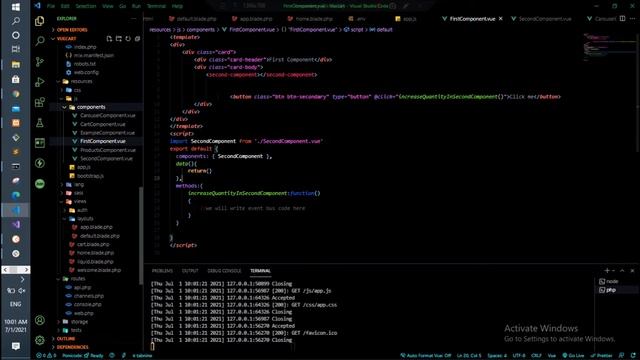640x360 pixels.
Task: Click Ln 20, Col 5 cursor position
Action: pyautogui.click(x=469, y=356)
